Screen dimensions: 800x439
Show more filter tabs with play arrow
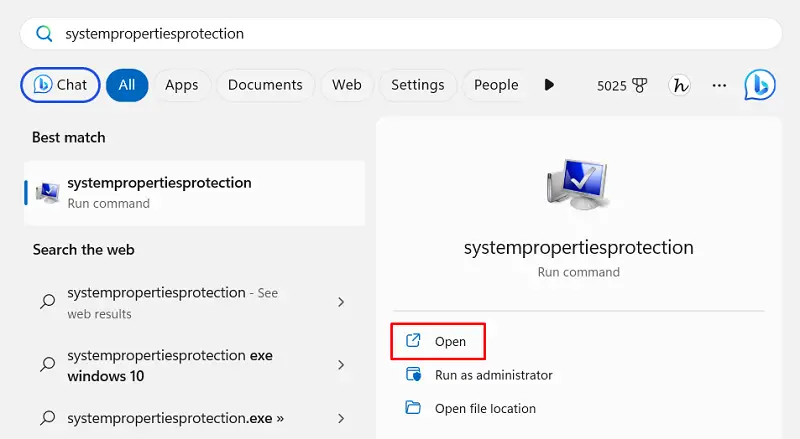[x=549, y=85]
